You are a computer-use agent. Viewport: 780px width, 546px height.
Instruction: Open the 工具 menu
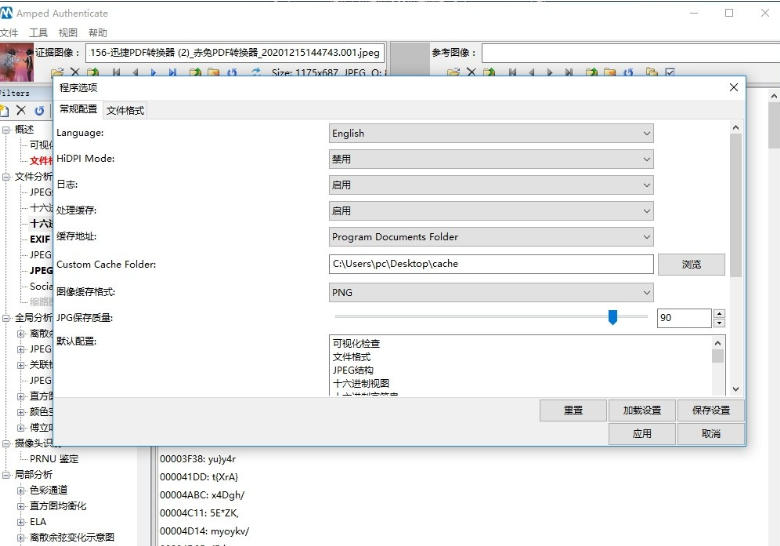coord(38,33)
